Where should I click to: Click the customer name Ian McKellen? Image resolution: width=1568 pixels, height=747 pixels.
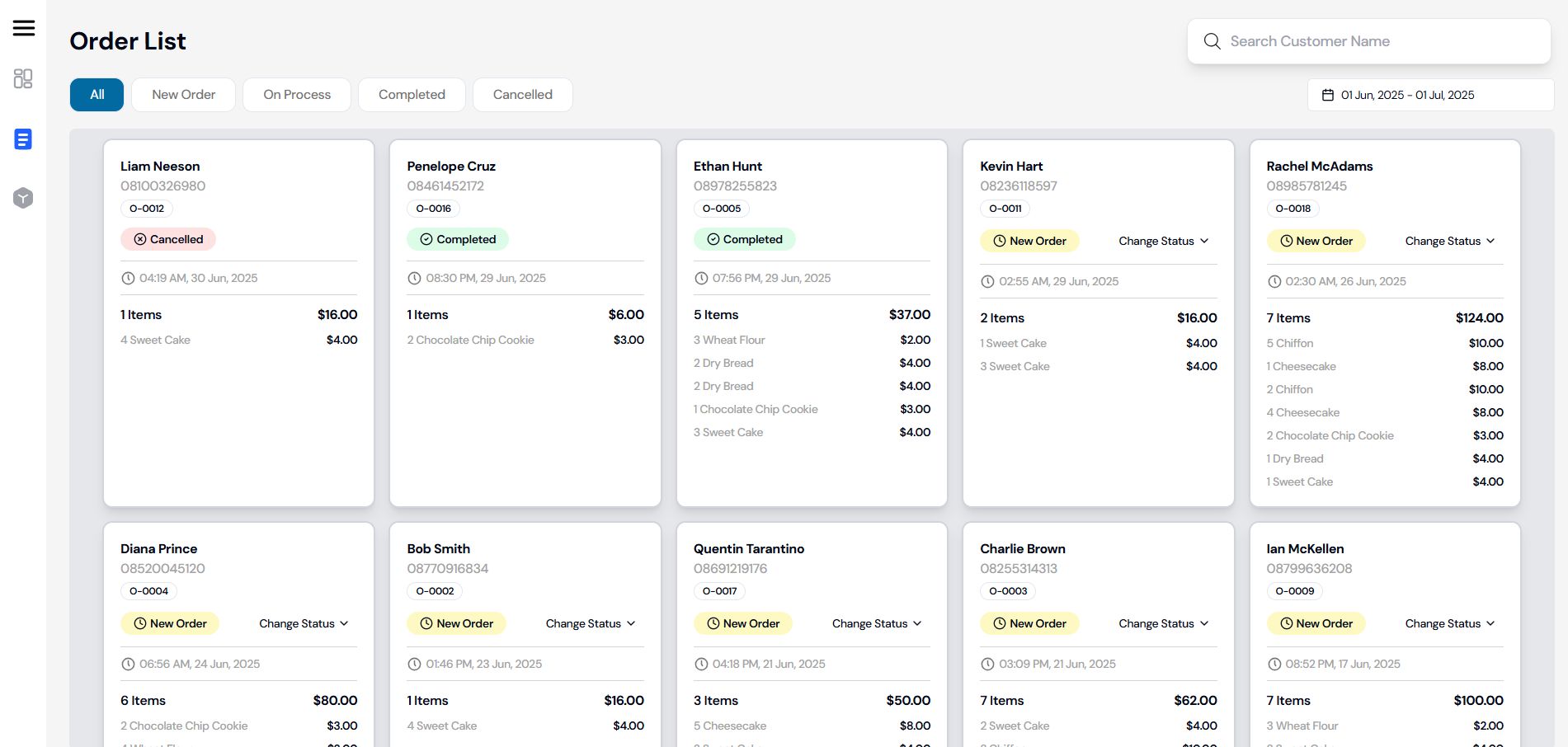click(1305, 548)
